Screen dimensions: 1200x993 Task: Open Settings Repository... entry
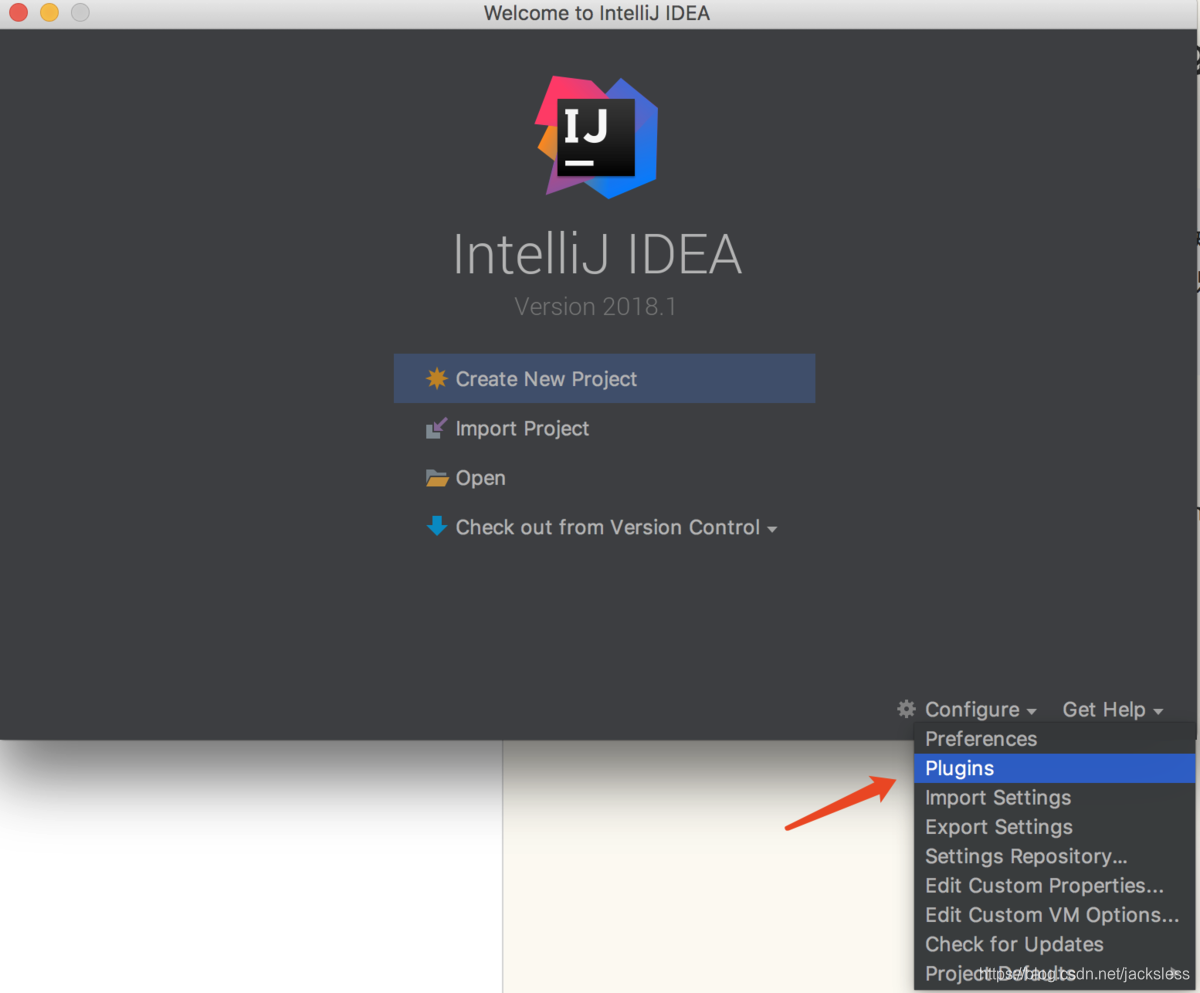point(1055,856)
